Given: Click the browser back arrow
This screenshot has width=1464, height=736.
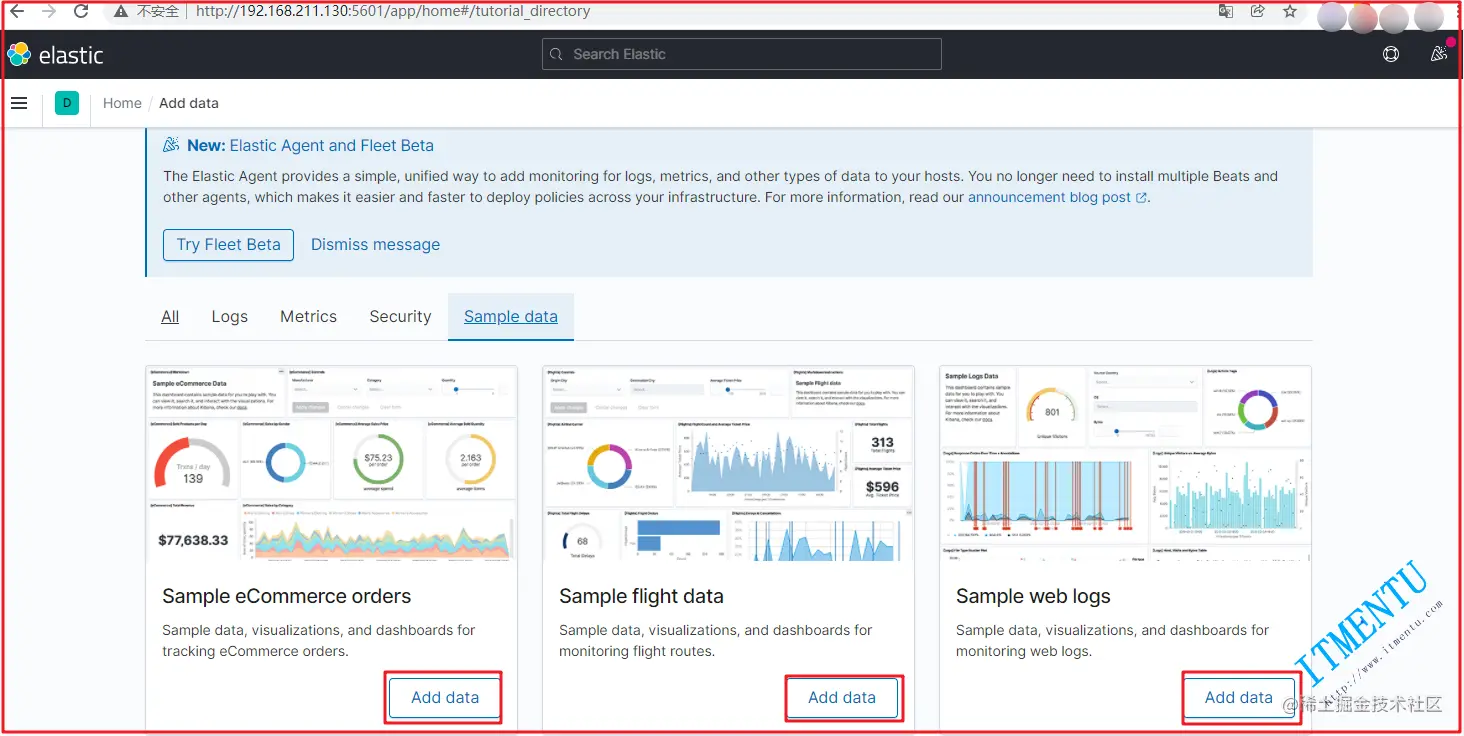Looking at the screenshot, I should 16,12.
